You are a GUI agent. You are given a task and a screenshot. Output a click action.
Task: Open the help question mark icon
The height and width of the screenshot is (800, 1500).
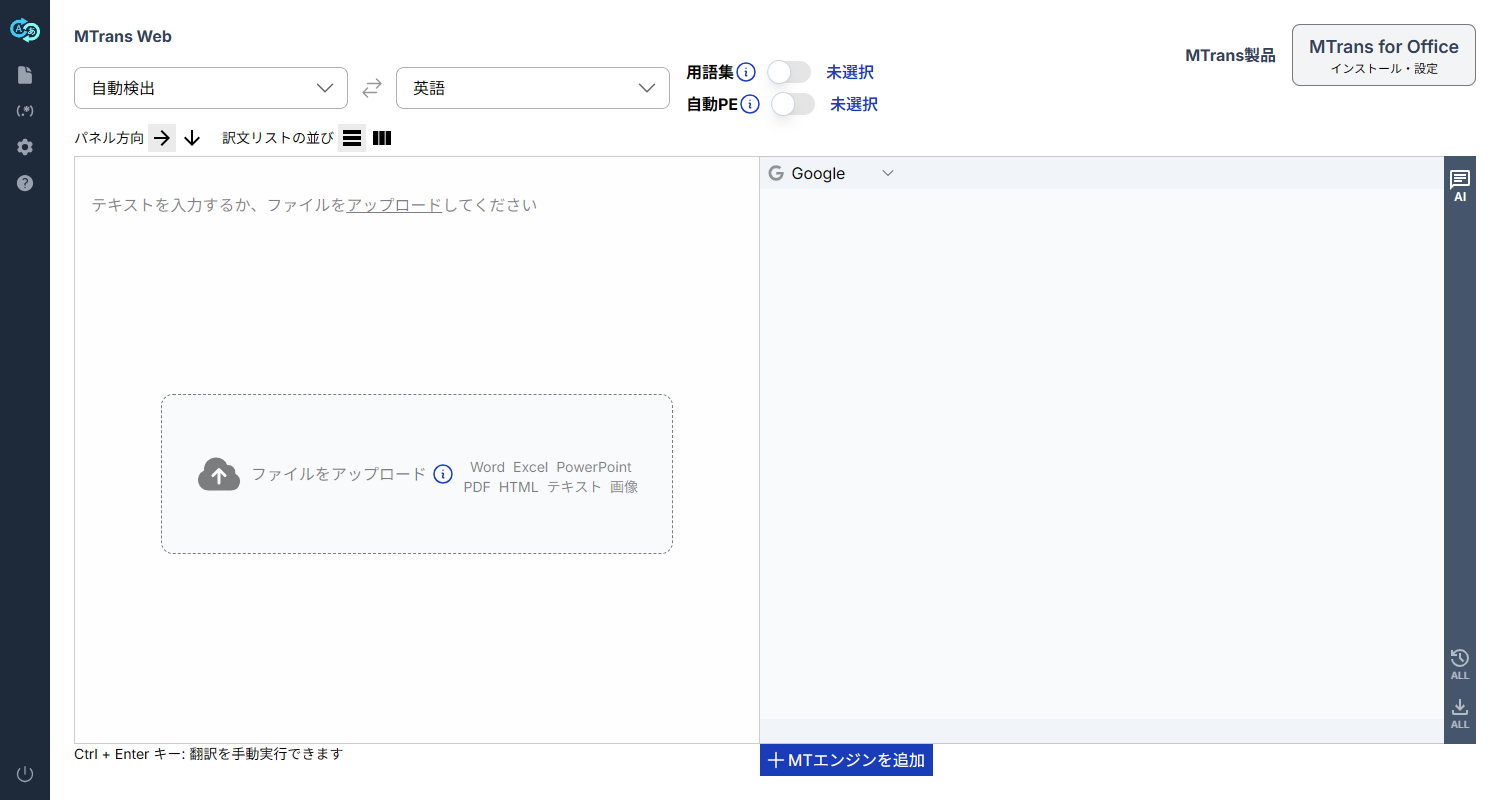tap(25, 183)
